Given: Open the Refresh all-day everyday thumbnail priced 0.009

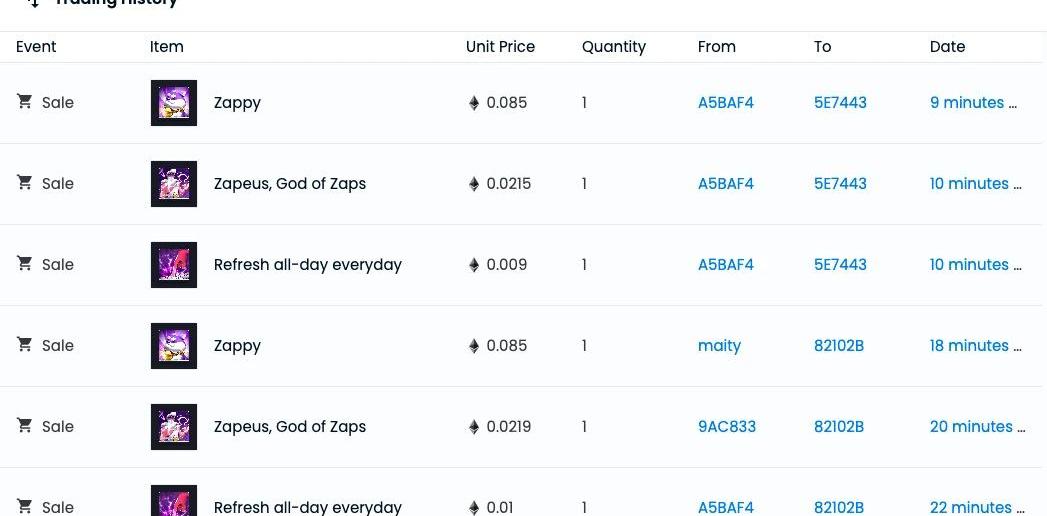Looking at the screenshot, I should tap(174, 265).
